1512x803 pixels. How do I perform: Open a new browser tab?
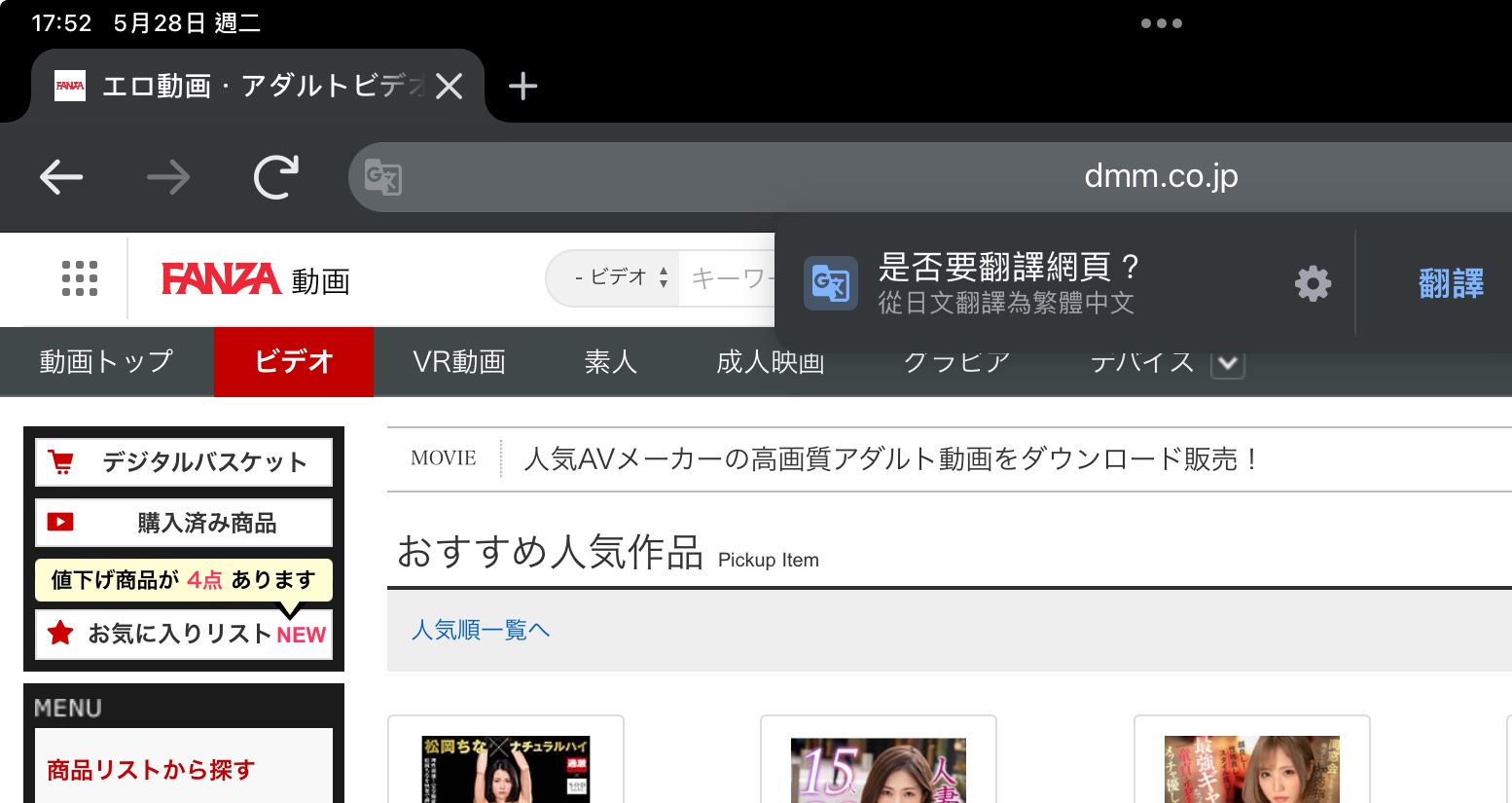pyautogui.click(x=522, y=87)
